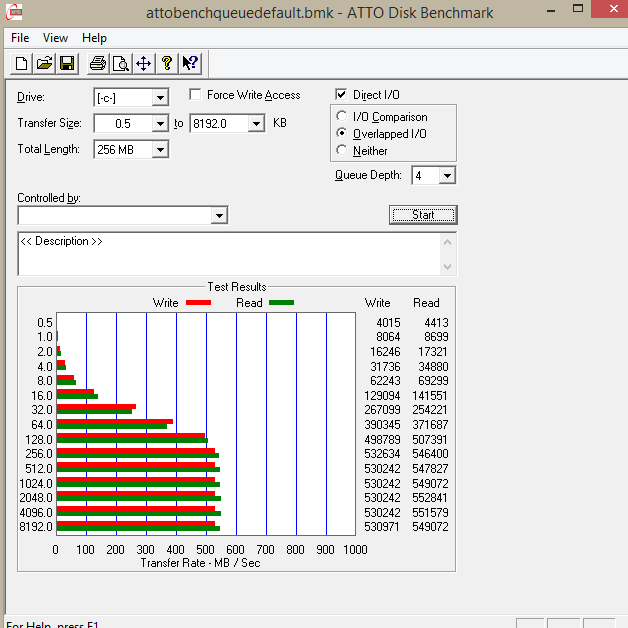The width and height of the screenshot is (628, 628).
Task: Click the blue four-arrow move icon
Action: (x=143, y=64)
